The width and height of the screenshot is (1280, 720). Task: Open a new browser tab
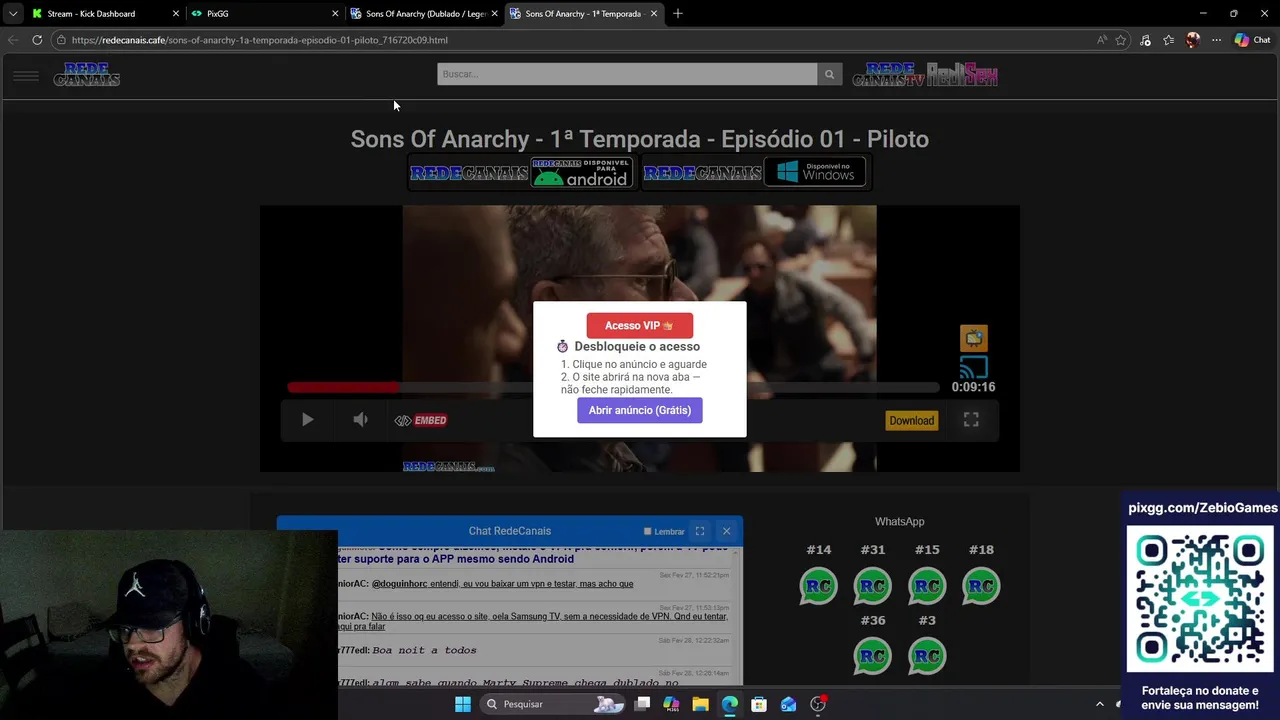click(677, 14)
